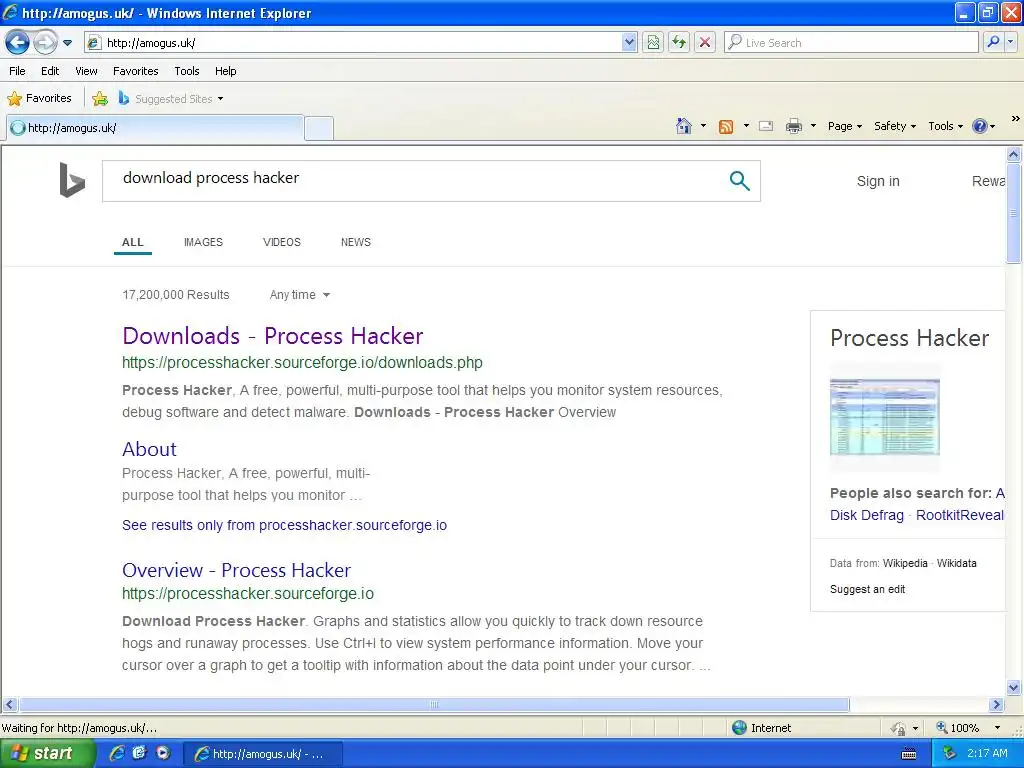Open the Any time filter dropdown

coord(300,295)
